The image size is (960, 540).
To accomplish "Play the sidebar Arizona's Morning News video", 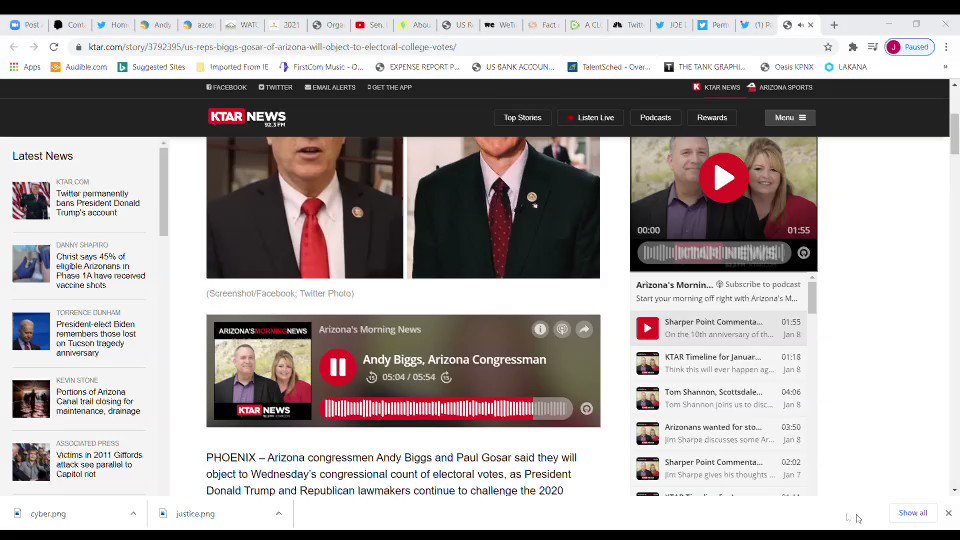I will pyautogui.click(x=724, y=178).
